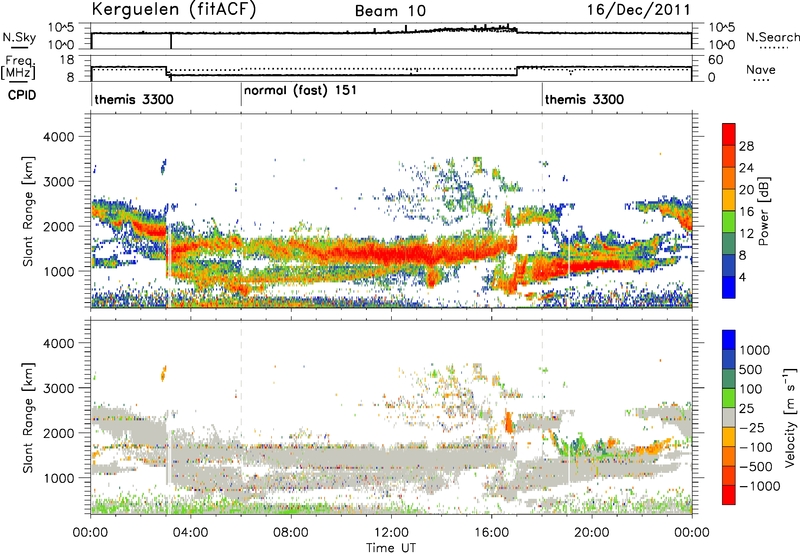Click the date '16/Dec/2011'
800x554 pixels.
pyautogui.click(x=639, y=9)
